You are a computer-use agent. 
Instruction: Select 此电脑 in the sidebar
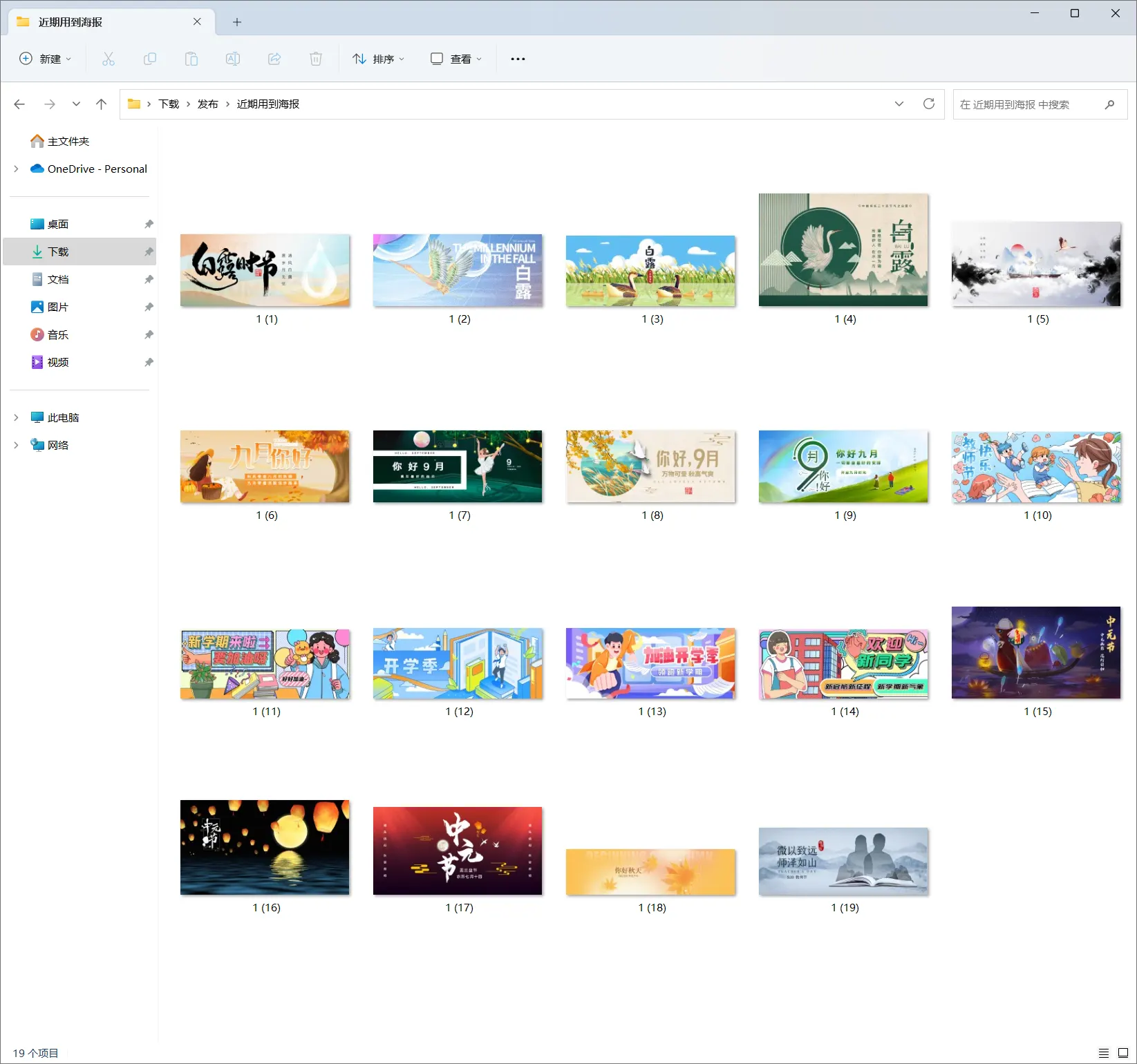pyautogui.click(x=64, y=417)
